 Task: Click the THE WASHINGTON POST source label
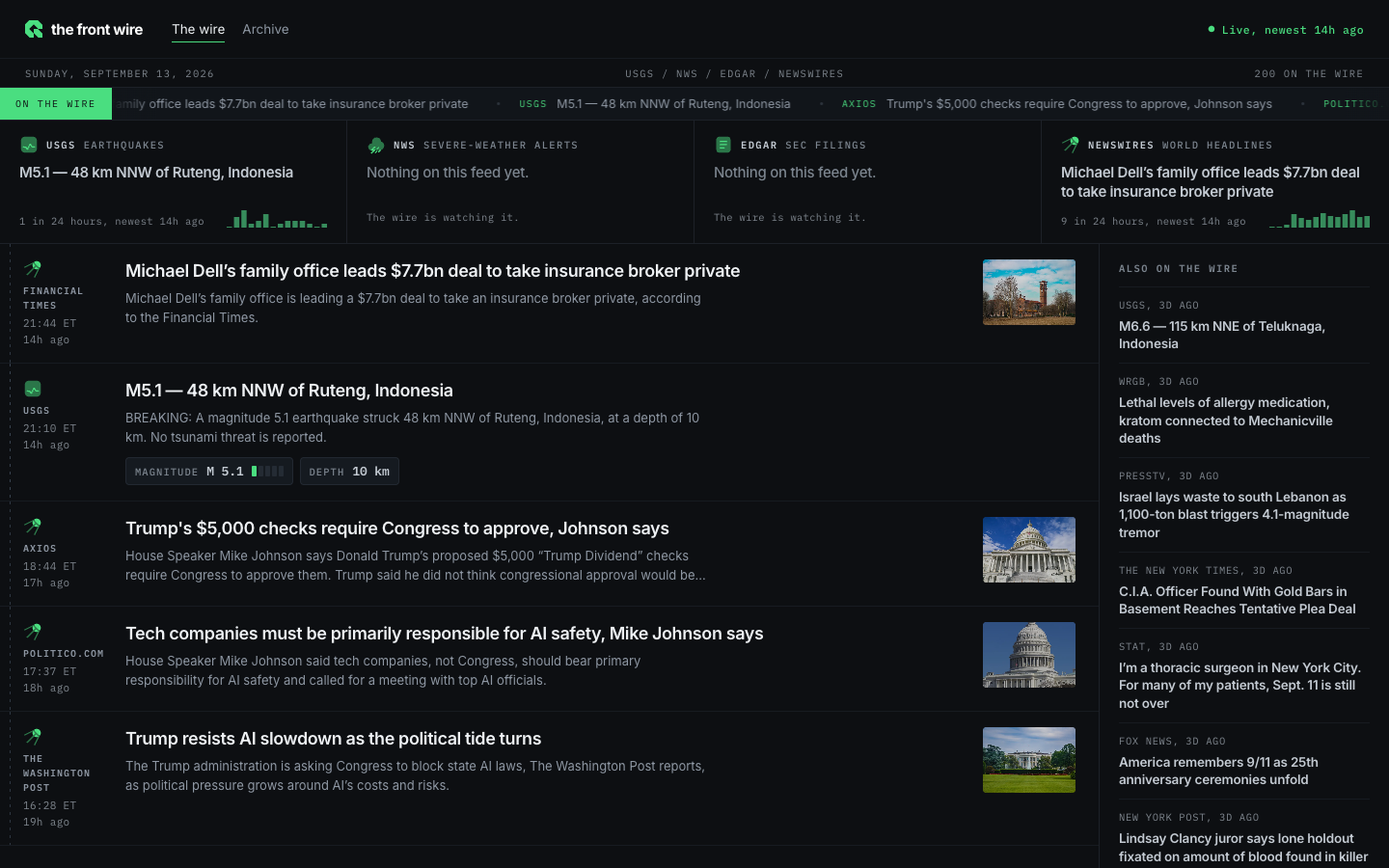click(x=57, y=773)
